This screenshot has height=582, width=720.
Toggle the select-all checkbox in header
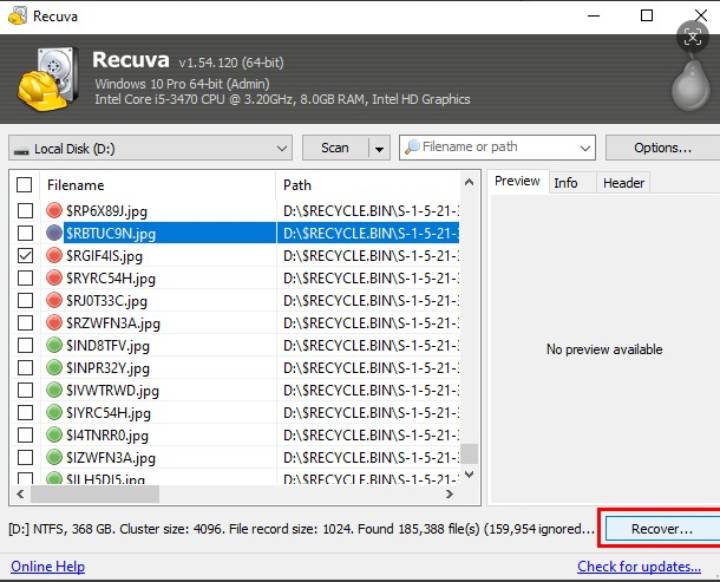point(24,185)
